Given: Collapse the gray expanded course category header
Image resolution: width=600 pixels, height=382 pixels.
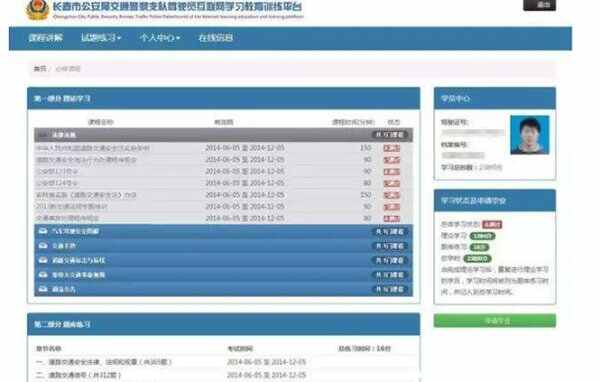Looking at the screenshot, I should tap(223, 135).
